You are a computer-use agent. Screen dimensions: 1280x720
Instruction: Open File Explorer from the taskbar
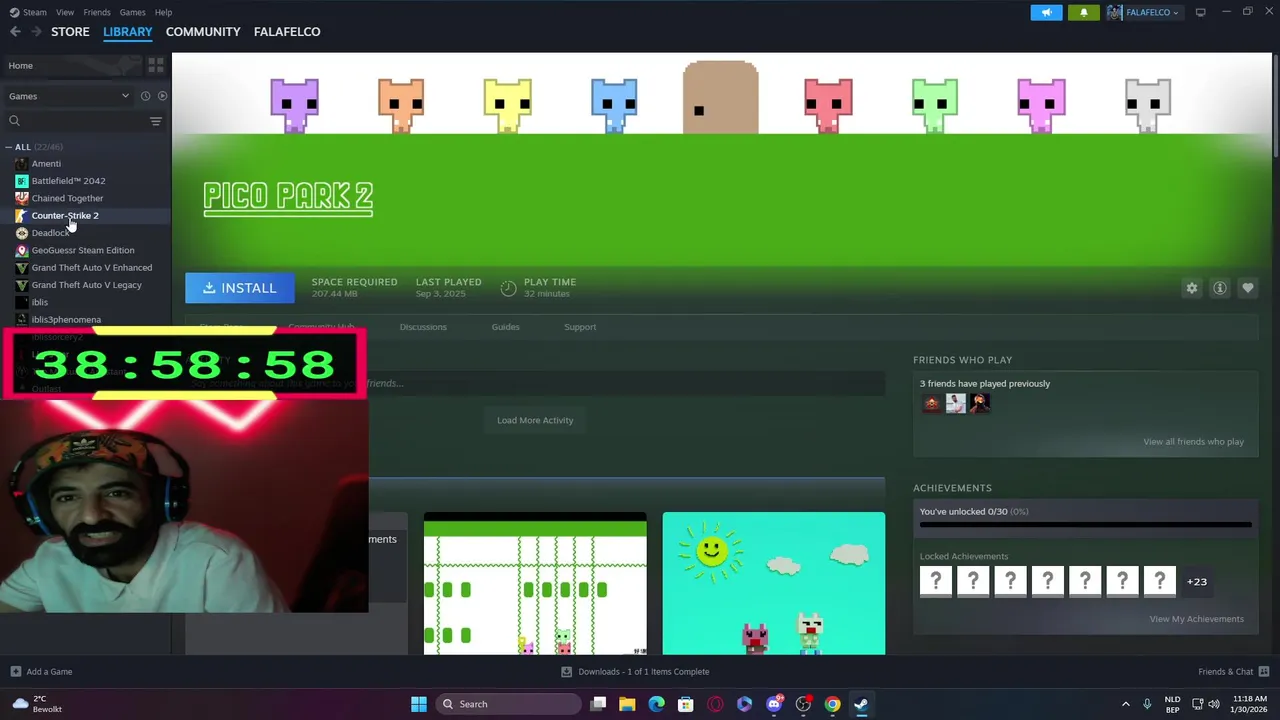click(627, 704)
